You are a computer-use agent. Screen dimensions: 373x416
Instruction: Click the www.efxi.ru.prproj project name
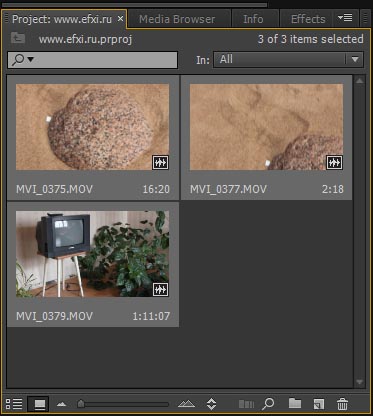tap(85, 39)
